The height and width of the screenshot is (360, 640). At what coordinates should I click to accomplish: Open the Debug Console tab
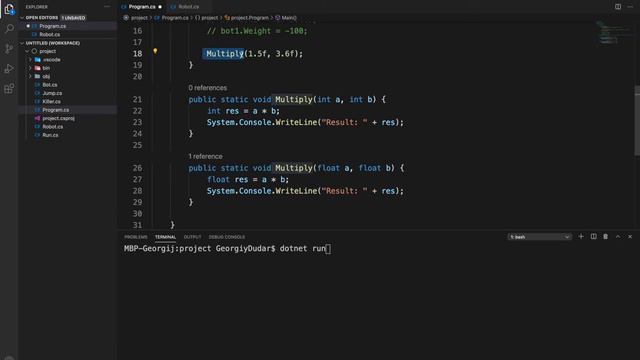coord(227,237)
